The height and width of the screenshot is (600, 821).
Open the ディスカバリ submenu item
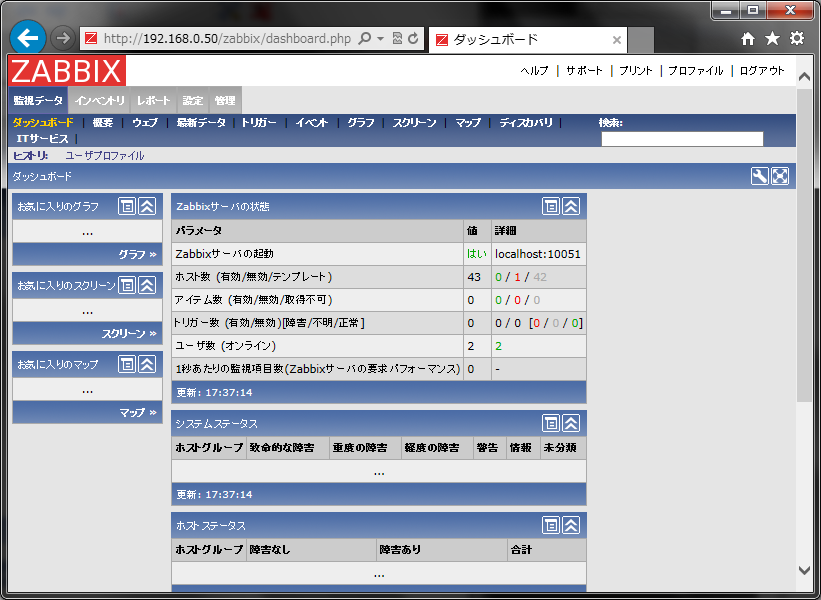click(526, 123)
